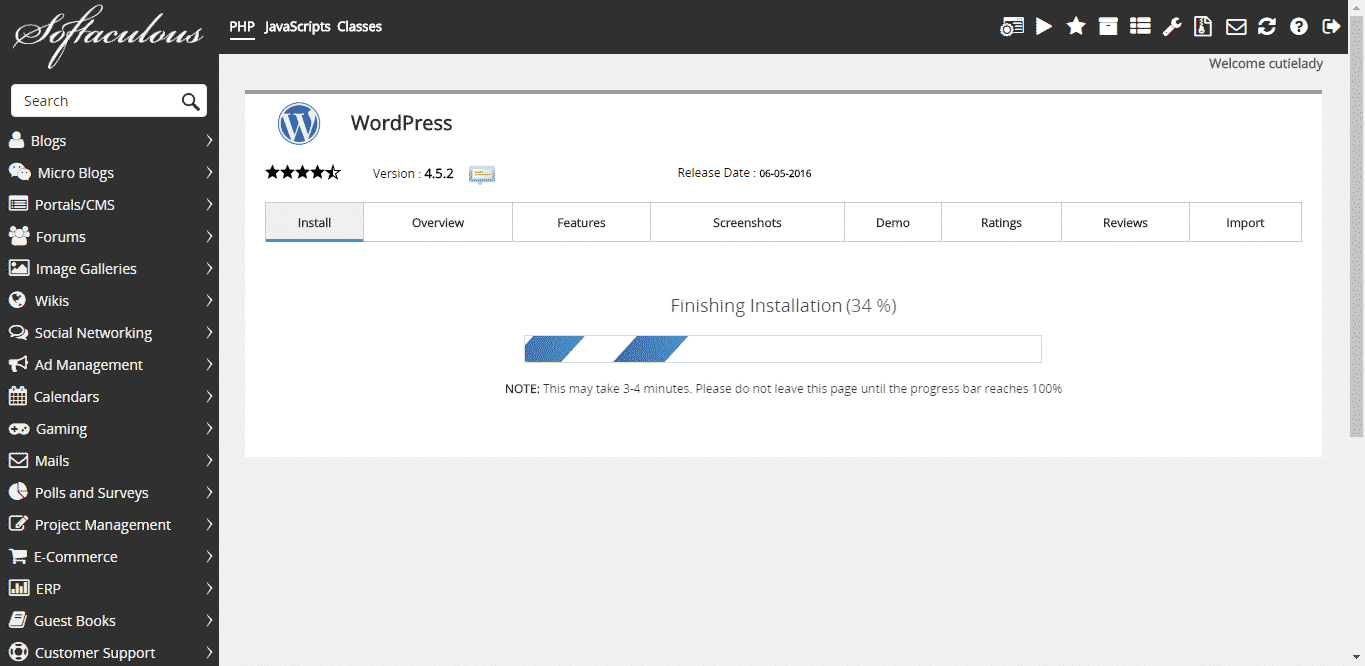Expand the Image Galleries category chevron
The height and width of the screenshot is (666, 1365).
[x=209, y=268]
